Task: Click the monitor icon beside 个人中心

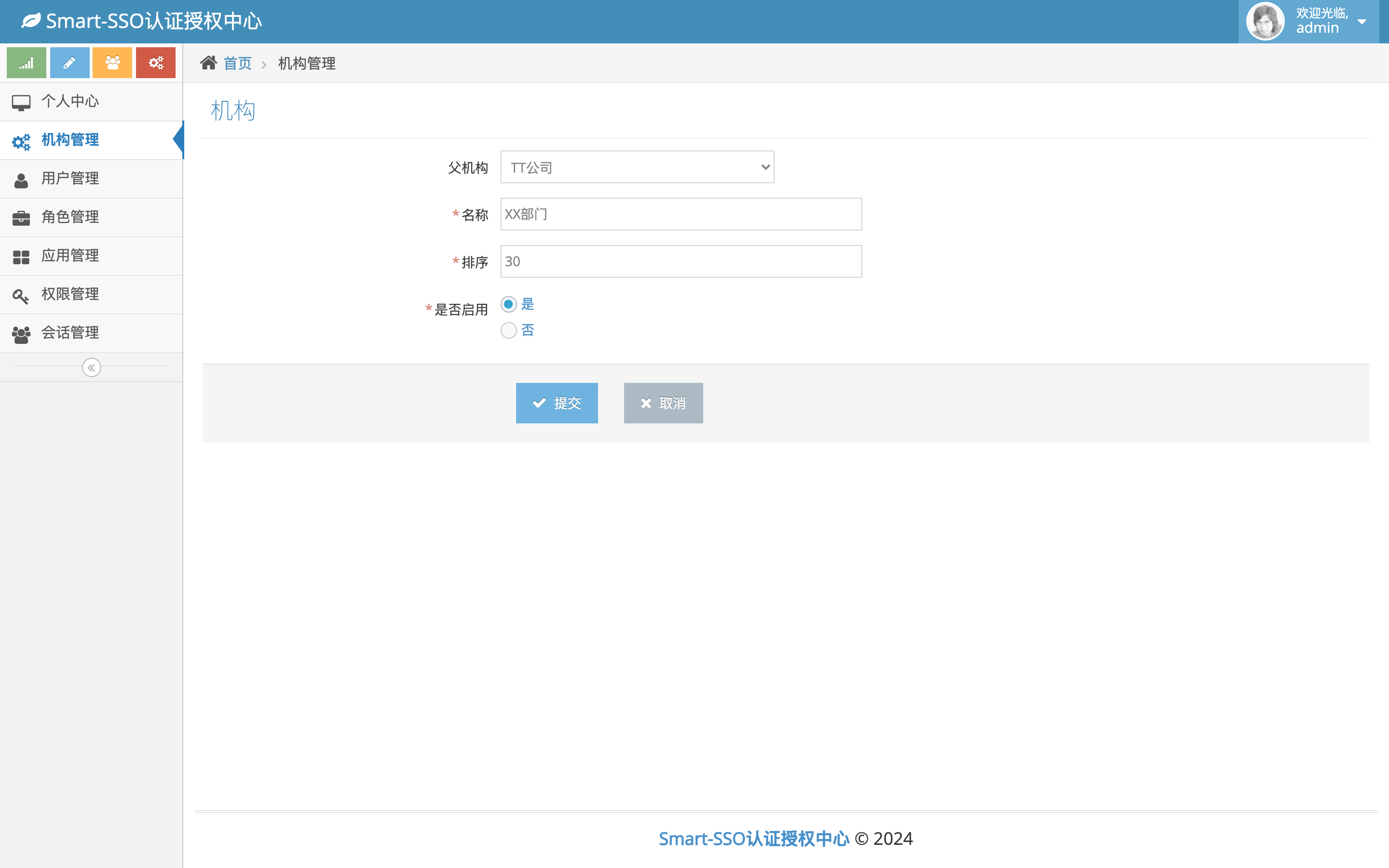Action: [21, 103]
